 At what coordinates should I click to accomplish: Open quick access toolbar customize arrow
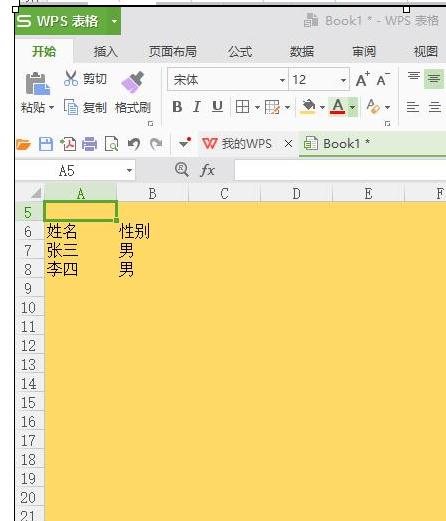(x=184, y=143)
